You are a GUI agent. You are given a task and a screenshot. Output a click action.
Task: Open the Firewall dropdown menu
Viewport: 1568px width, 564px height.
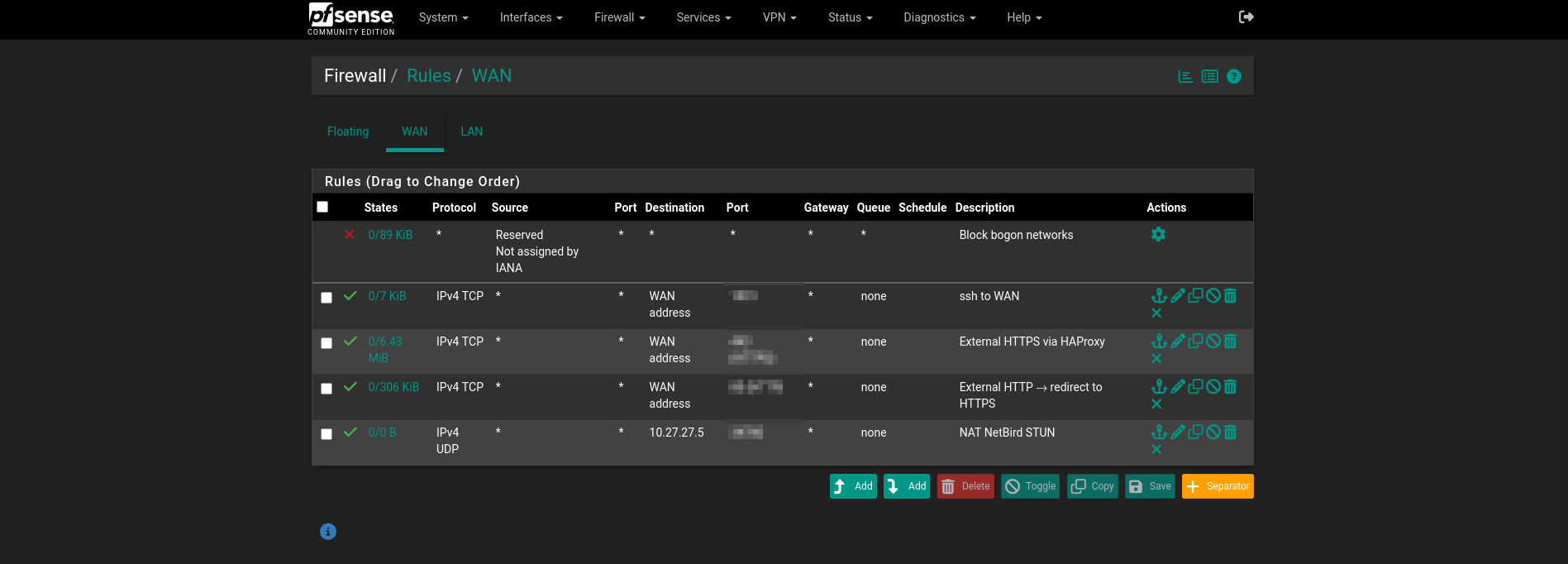pos(619,17)
